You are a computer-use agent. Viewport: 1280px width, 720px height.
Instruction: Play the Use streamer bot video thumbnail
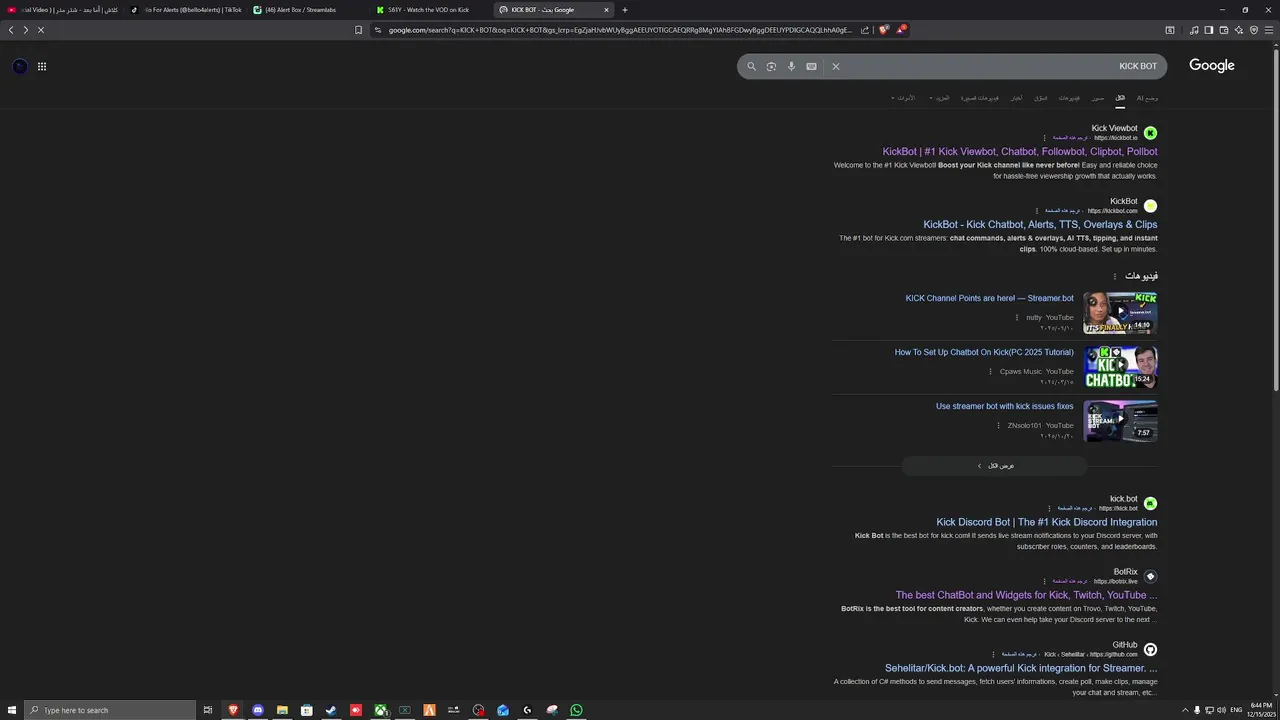point(1121,421)
